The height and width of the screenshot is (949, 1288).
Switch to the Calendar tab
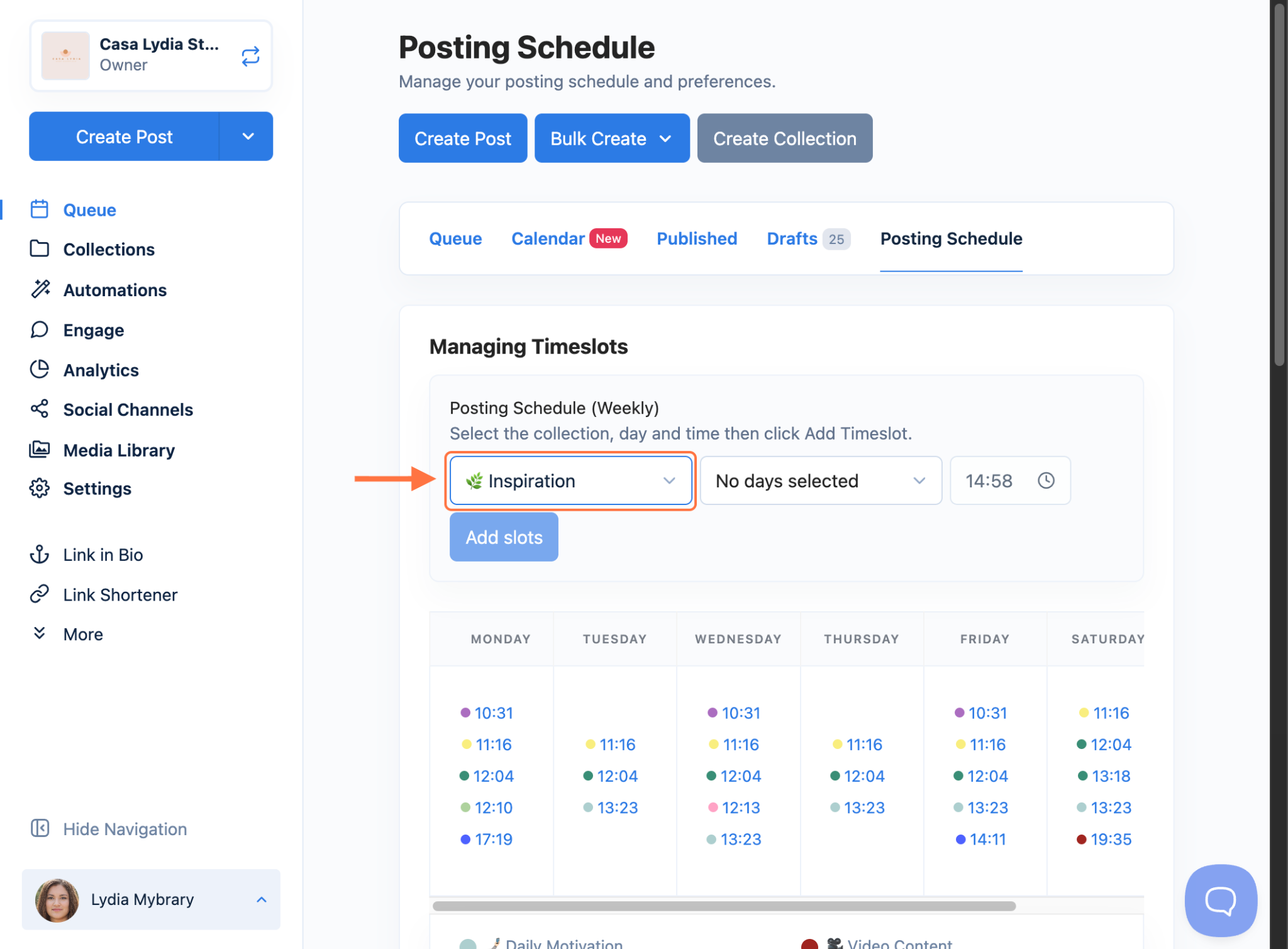click(548, 238)
